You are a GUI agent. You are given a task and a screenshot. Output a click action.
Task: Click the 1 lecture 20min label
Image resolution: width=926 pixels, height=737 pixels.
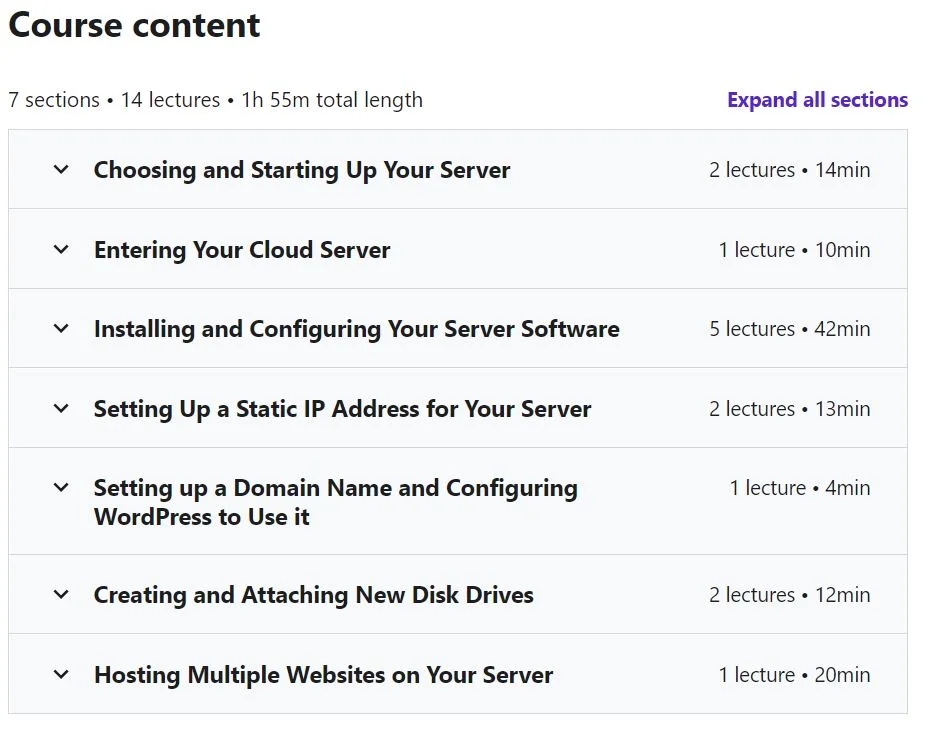point(794,674)
